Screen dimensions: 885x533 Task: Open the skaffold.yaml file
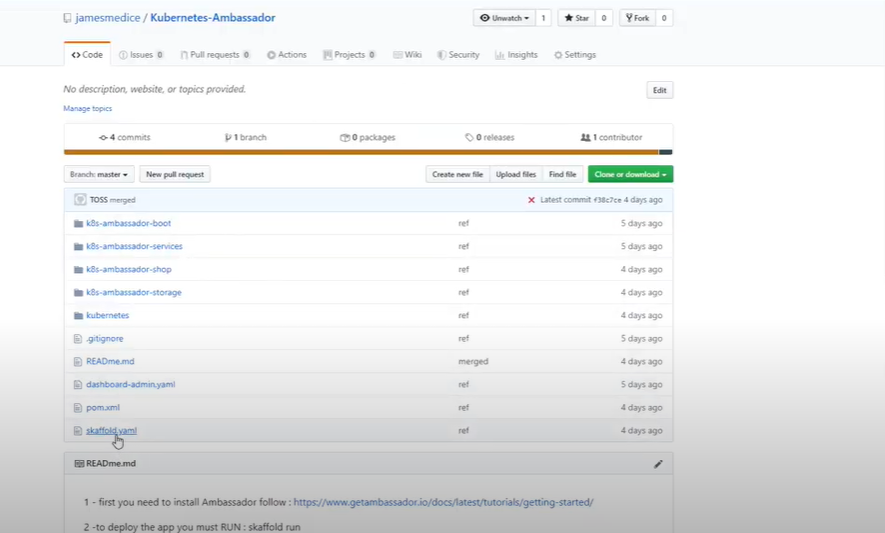[111, 431]
